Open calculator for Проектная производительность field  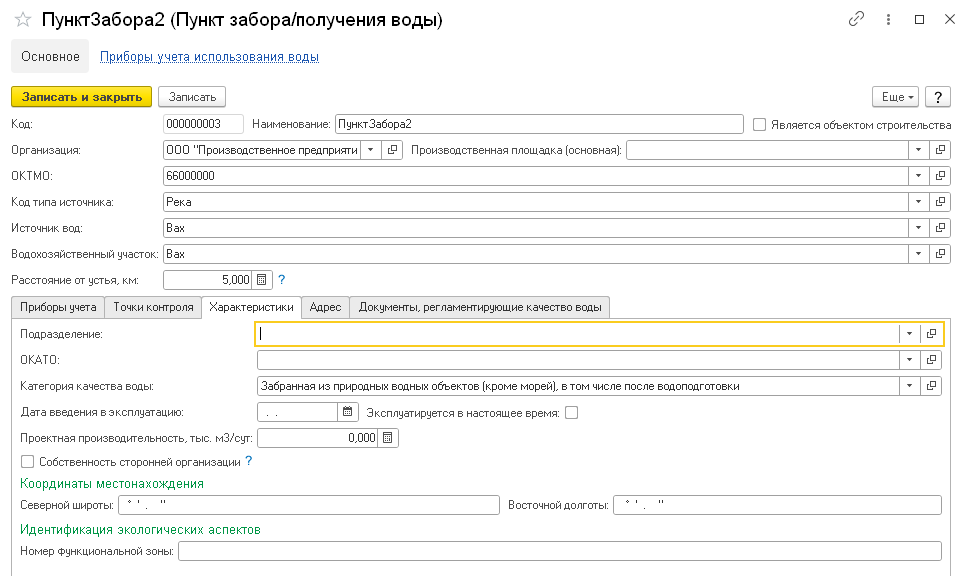pyautogui.click(x=388, y=437)
